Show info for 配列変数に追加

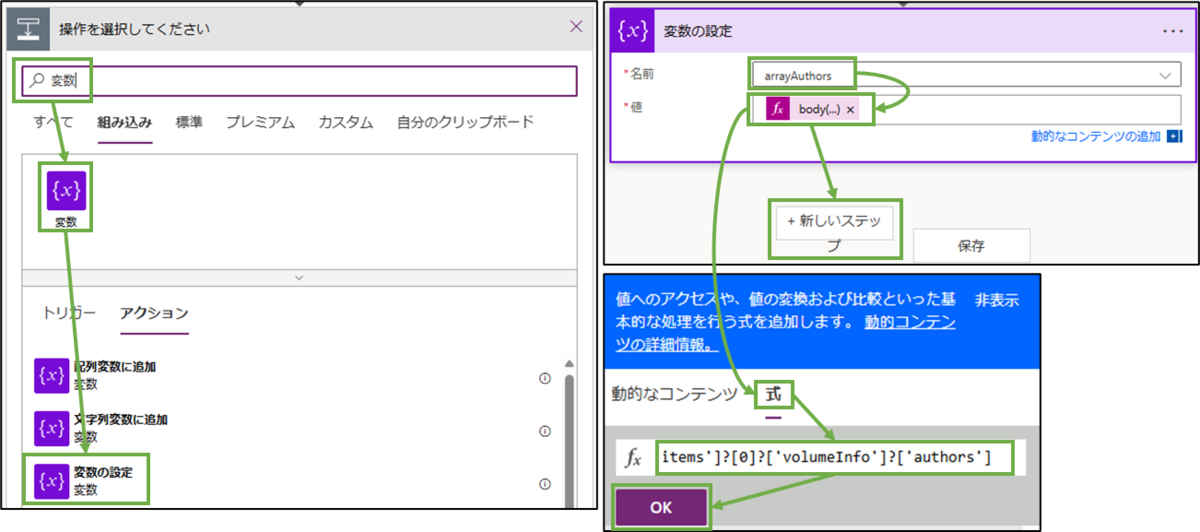(x=545, y=378)
